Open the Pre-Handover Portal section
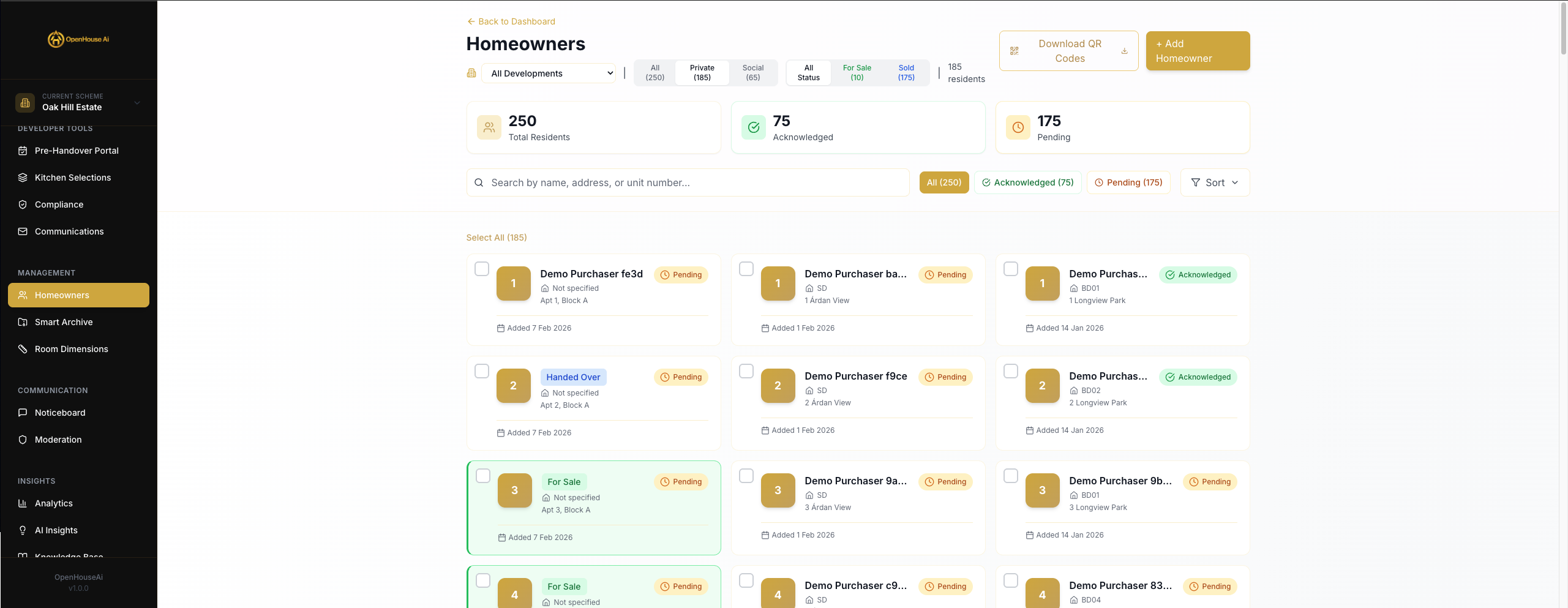This screenshot has height=608, width=1568. coord(76,151)
